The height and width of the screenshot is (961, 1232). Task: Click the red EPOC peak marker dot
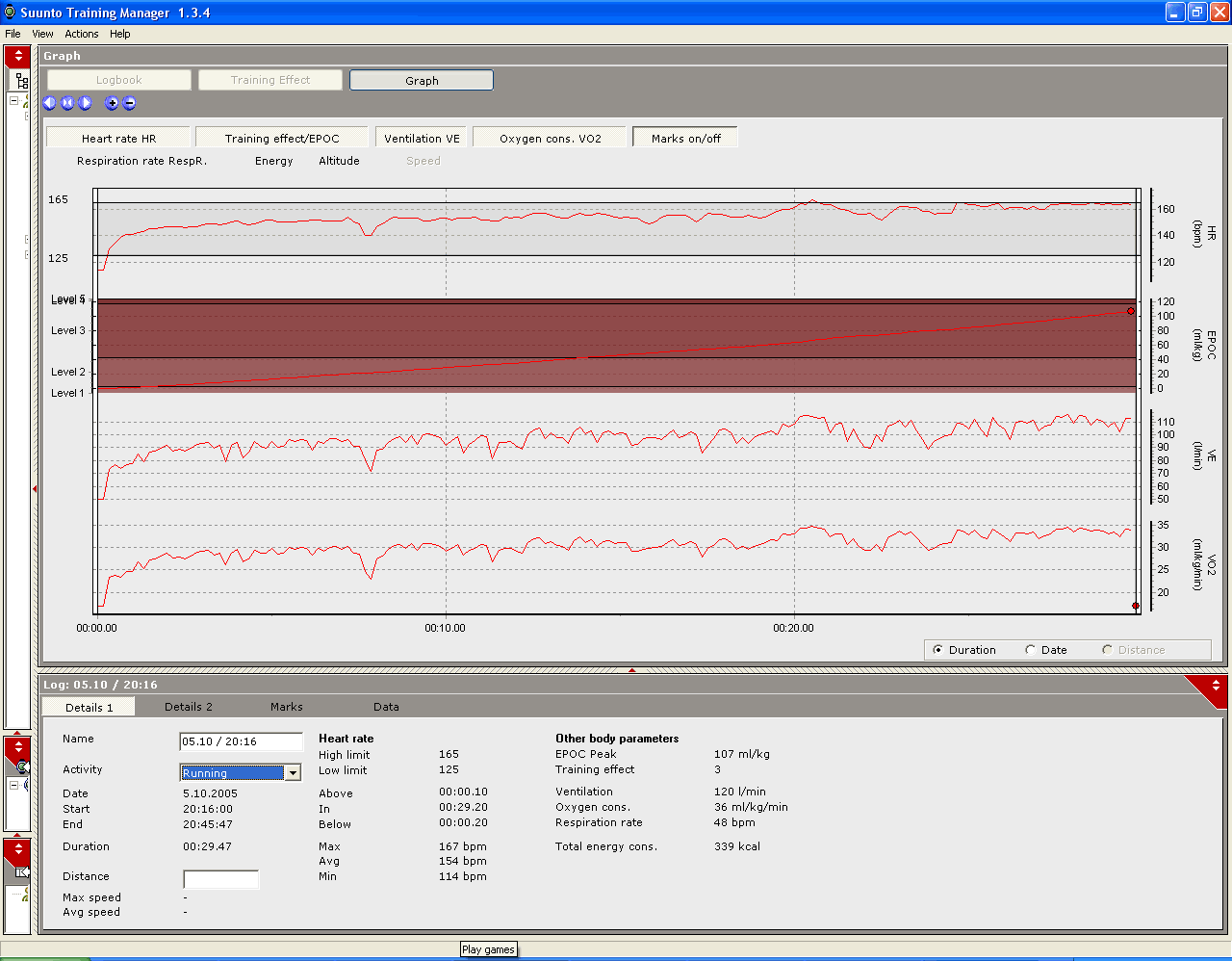(x=1131, y=311)
